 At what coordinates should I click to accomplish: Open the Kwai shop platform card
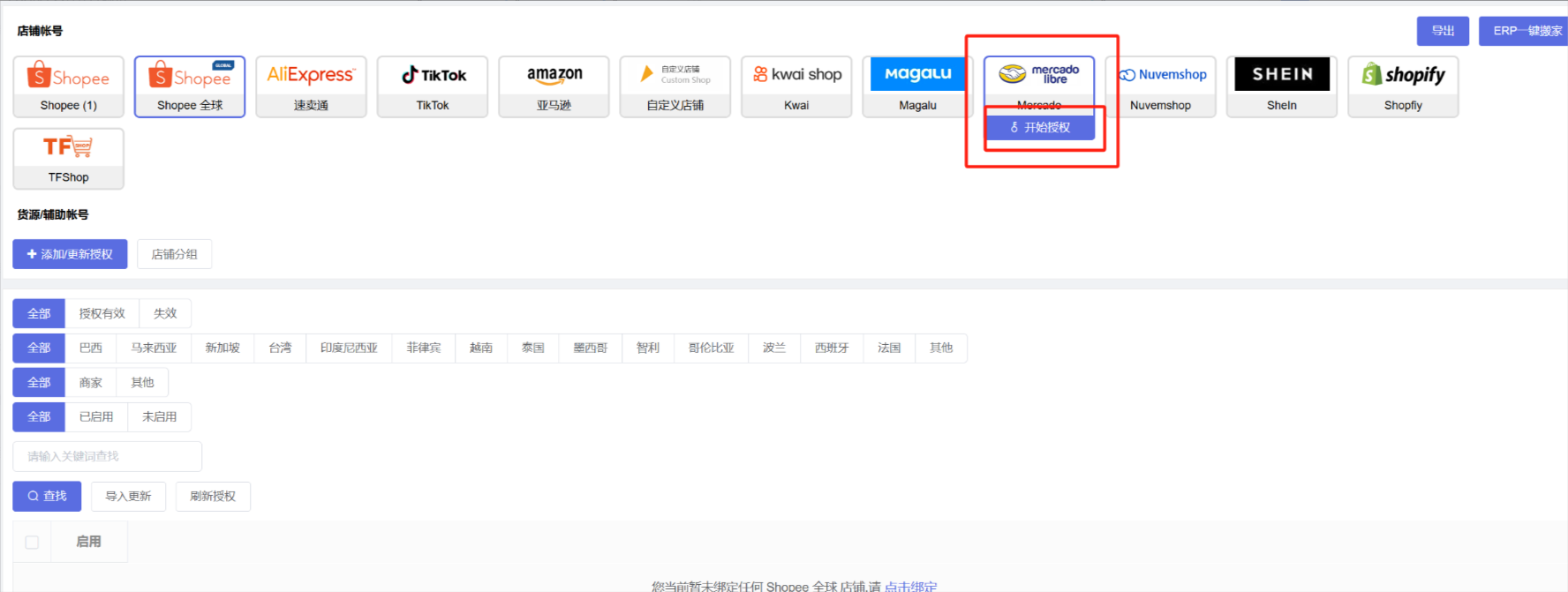coord(796,86)
